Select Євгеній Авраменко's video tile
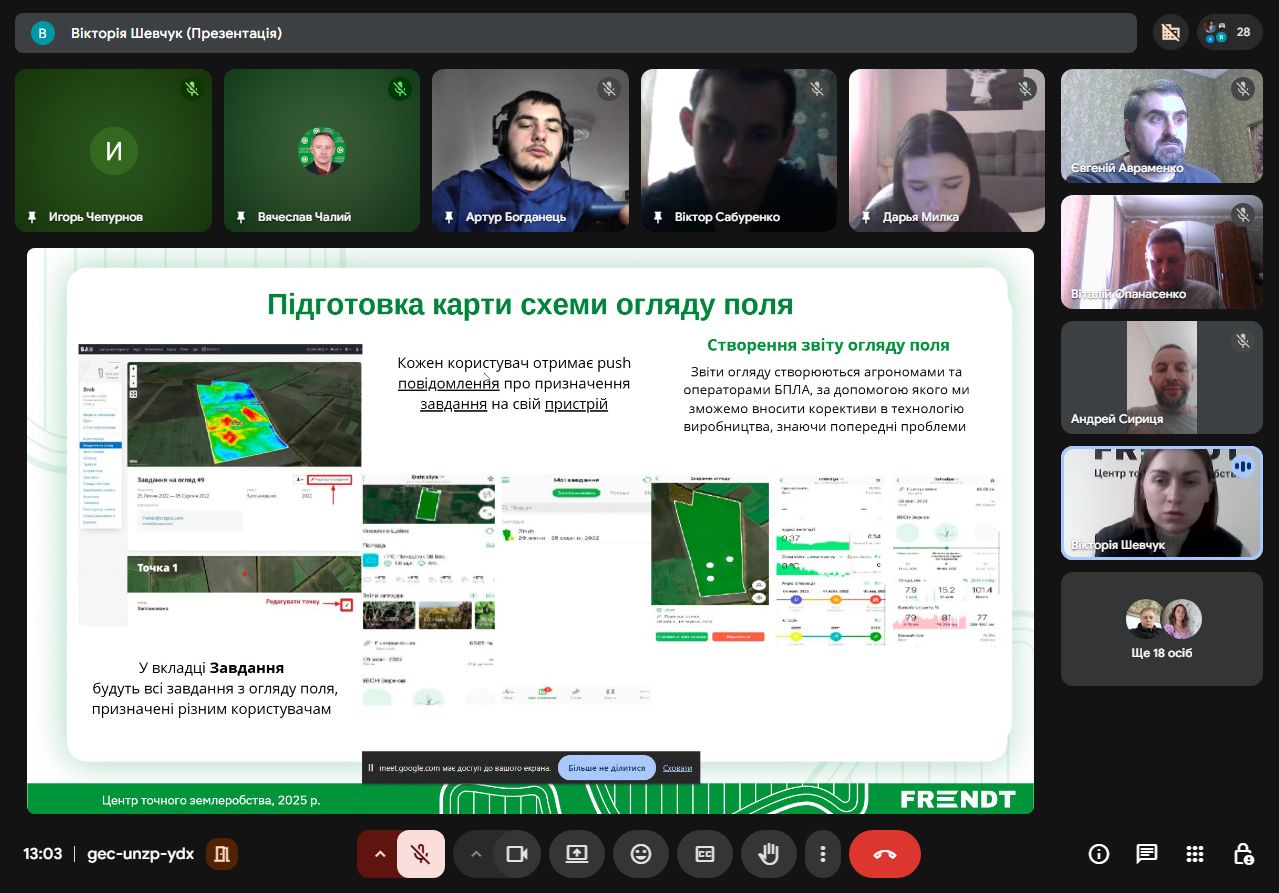1279x893 pixels. tap(1161, 126)
